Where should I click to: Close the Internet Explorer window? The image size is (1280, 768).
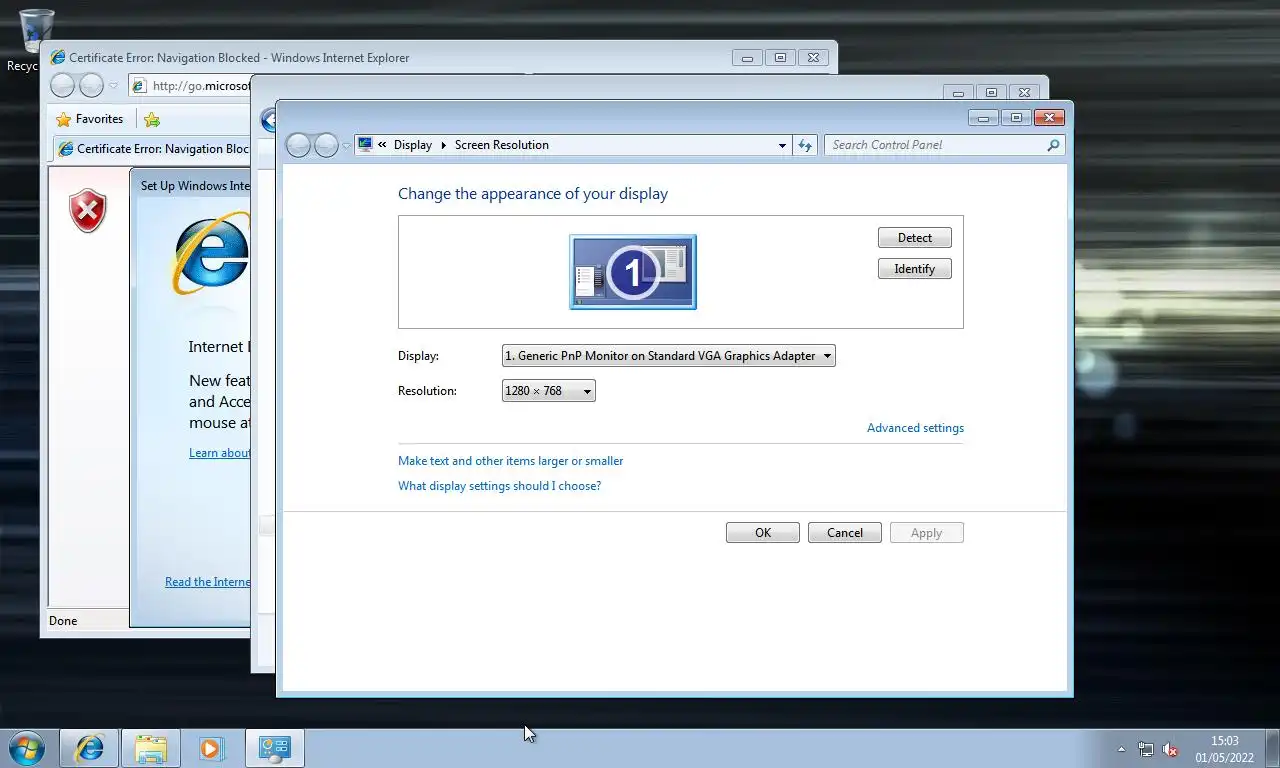[813, 58]
